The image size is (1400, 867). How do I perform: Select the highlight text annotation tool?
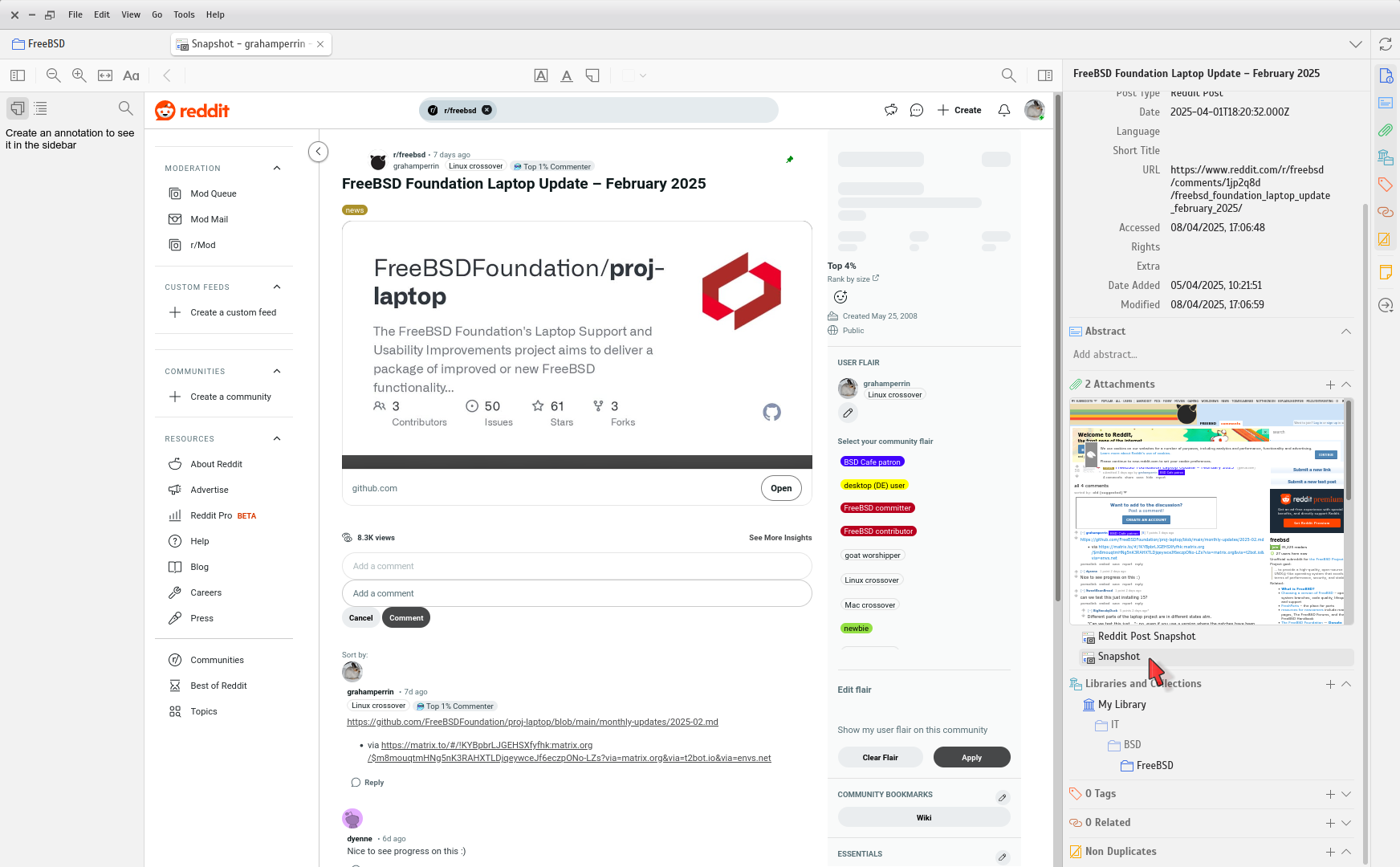pyautogui.click(x=541, y=75)
